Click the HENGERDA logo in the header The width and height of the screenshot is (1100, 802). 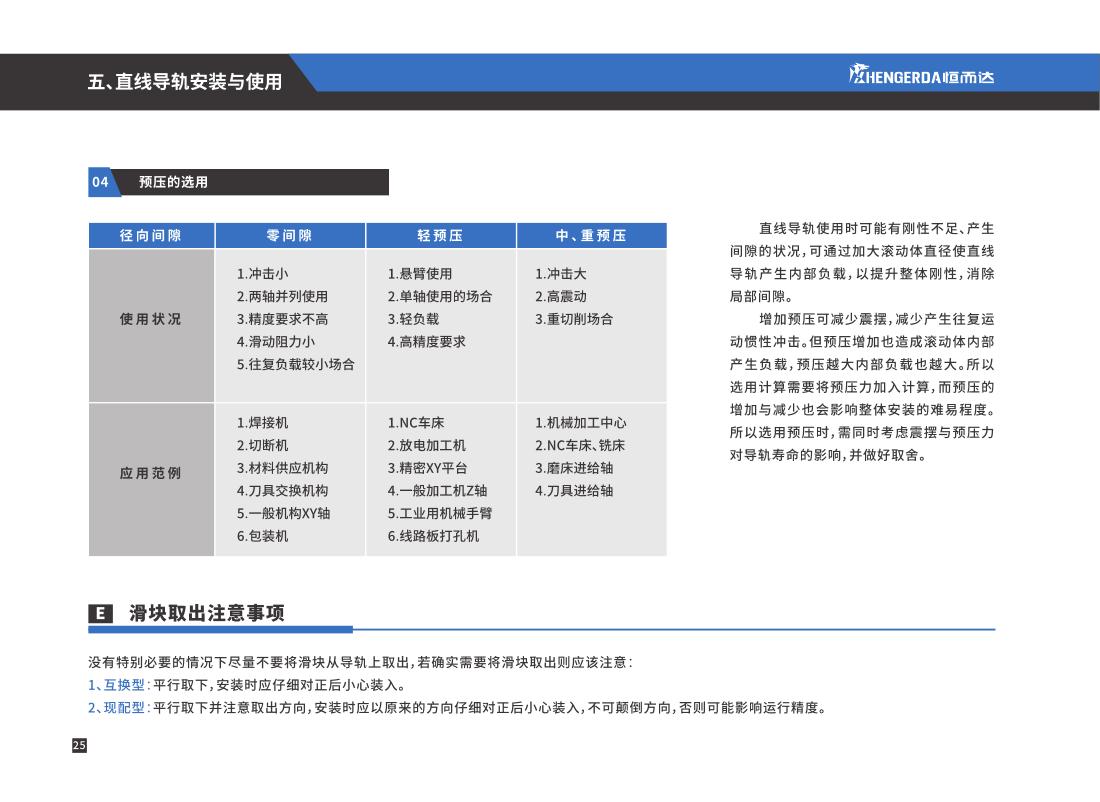[x=921, y=76]
